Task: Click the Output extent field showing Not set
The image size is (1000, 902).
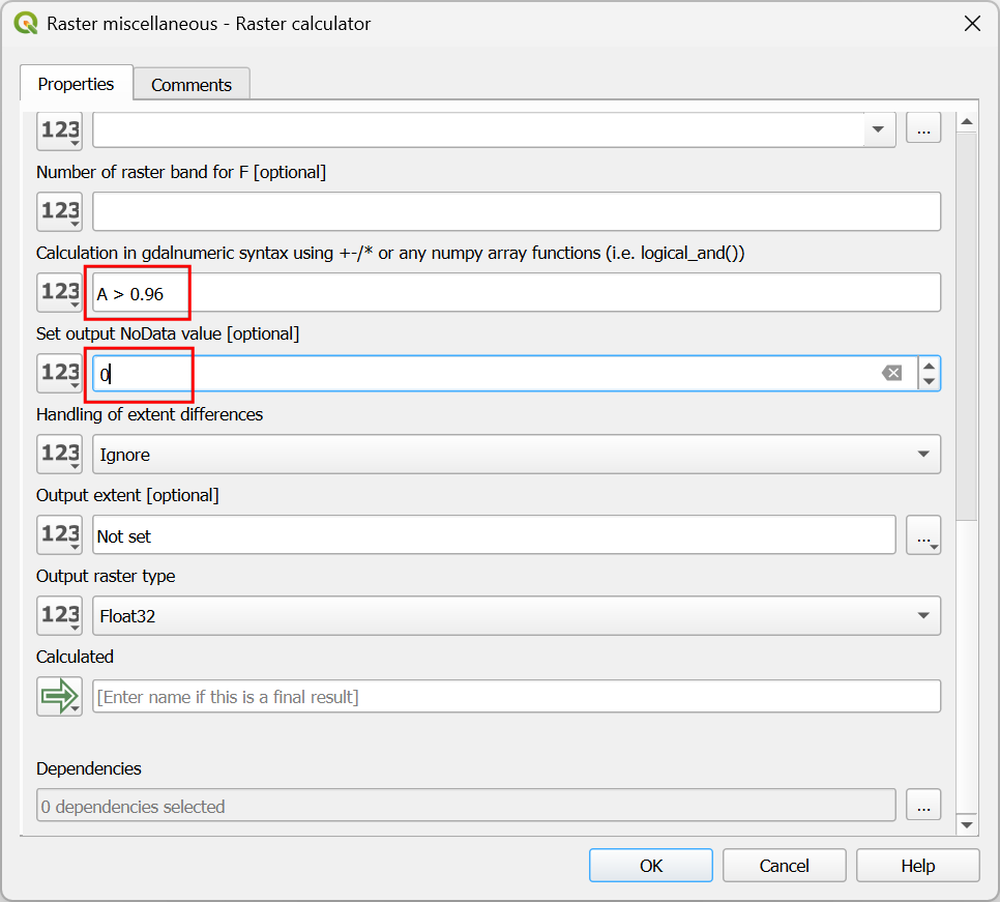Action: 494,535
